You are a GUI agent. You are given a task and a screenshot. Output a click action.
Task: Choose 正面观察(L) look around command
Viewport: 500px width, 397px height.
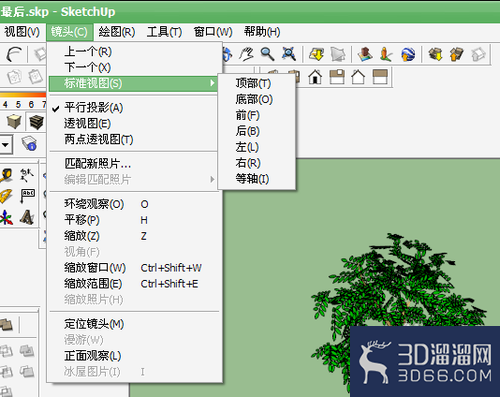(x=133, y=356)
